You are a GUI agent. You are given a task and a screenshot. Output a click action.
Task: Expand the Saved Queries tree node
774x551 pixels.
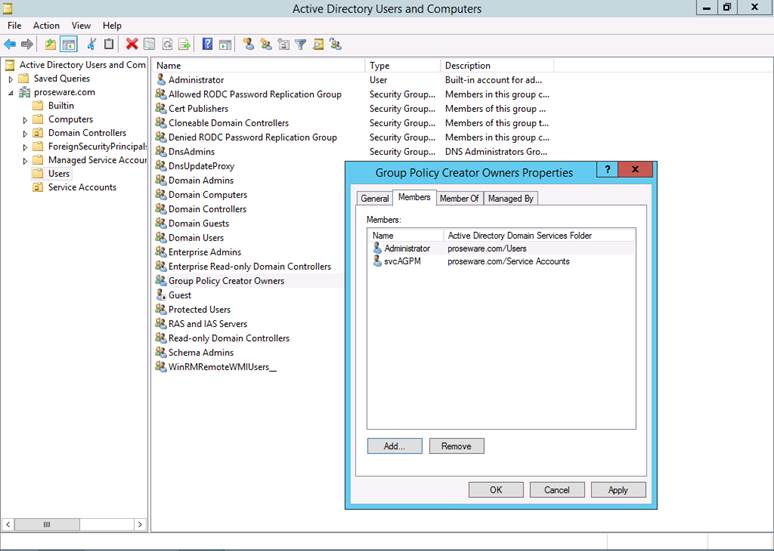(11, 79)
